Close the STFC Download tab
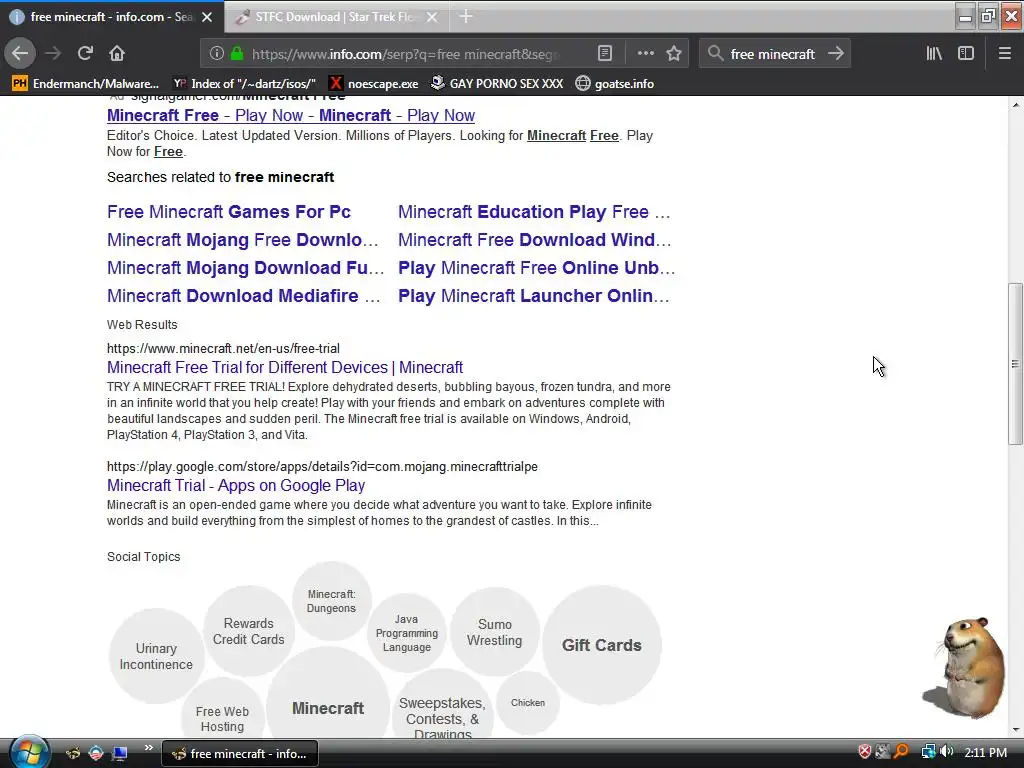Image resolution: width=1024 pixels, height=768 pixels. (x=432, y=17)
